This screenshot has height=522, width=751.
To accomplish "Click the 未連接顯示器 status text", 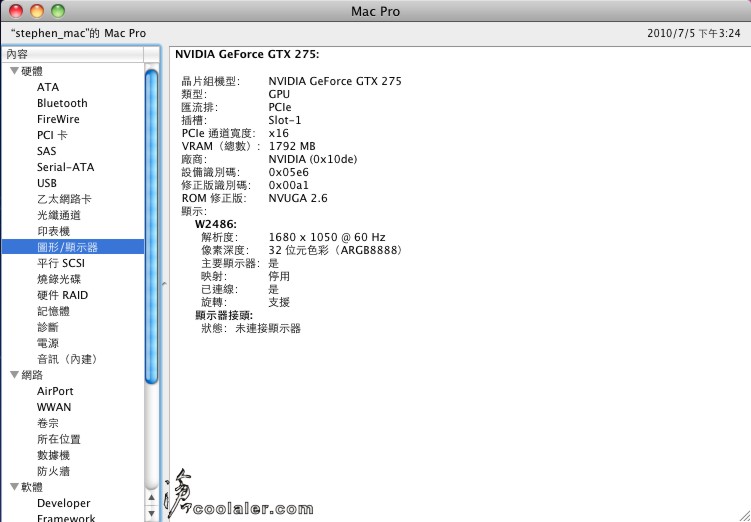I will pyautogui.click(x=268, y=329).
